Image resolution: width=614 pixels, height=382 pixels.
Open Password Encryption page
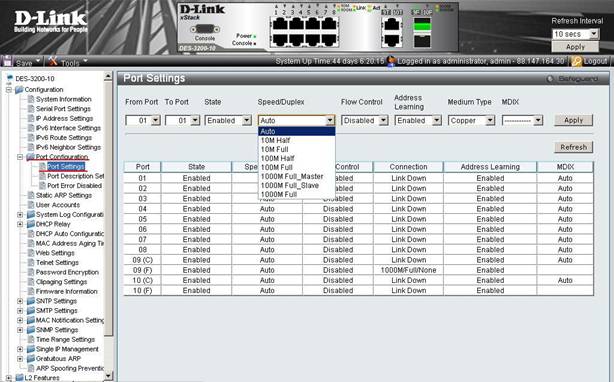(67, 272)
